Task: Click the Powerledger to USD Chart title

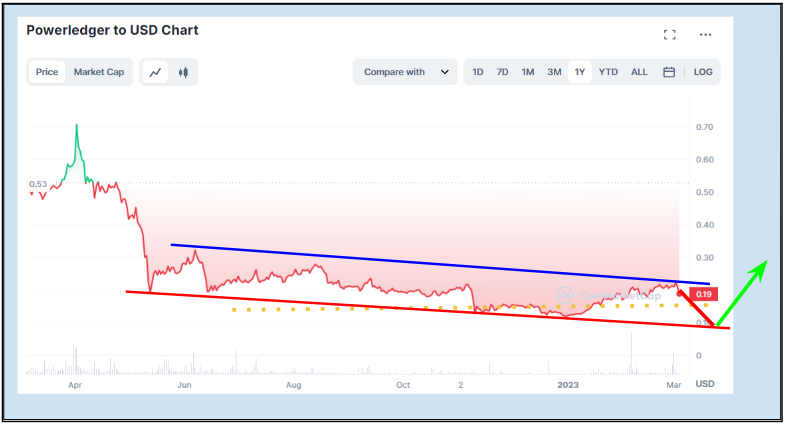Action: [112, 31]
